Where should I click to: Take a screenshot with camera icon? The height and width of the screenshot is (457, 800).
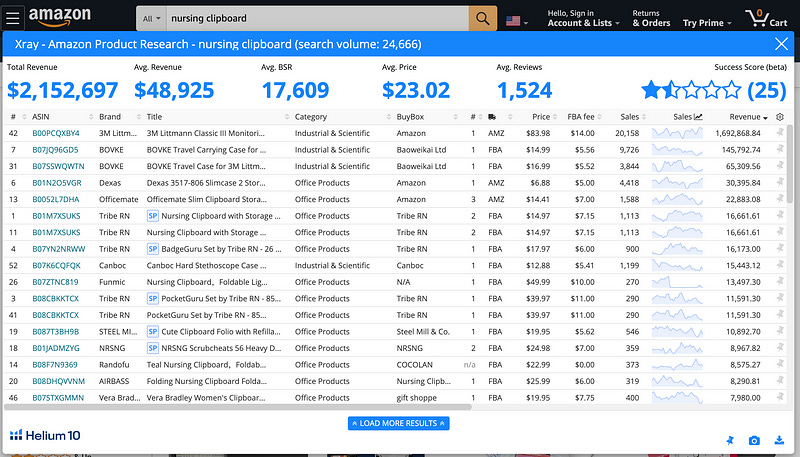point(754,440)
